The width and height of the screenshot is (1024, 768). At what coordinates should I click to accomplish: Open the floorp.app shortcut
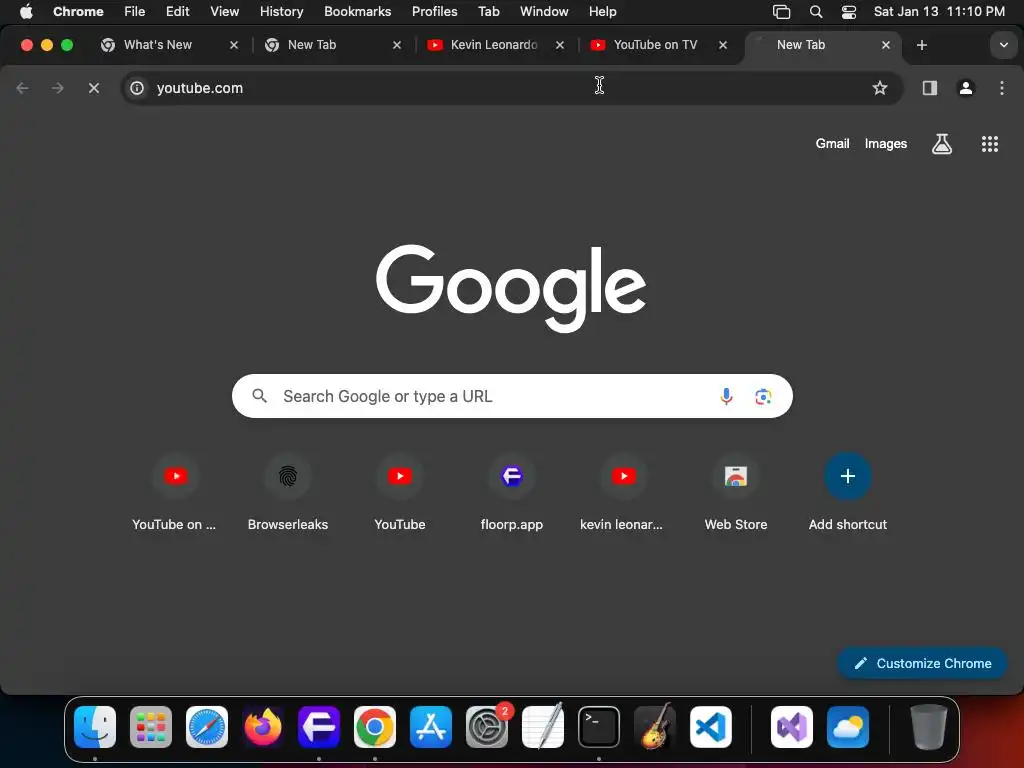point(512,492)
